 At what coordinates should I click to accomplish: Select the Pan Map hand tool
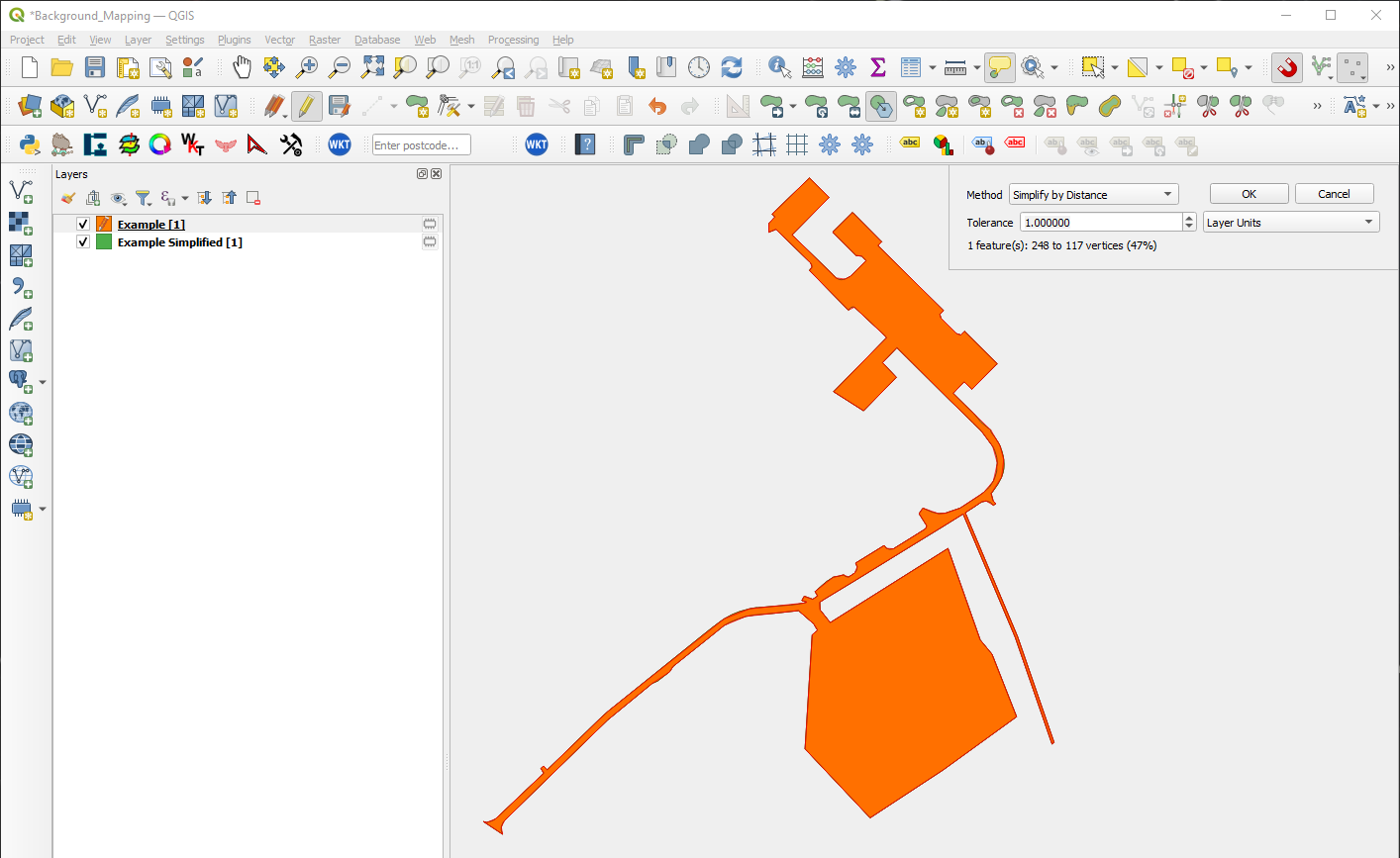coord(242,67)
